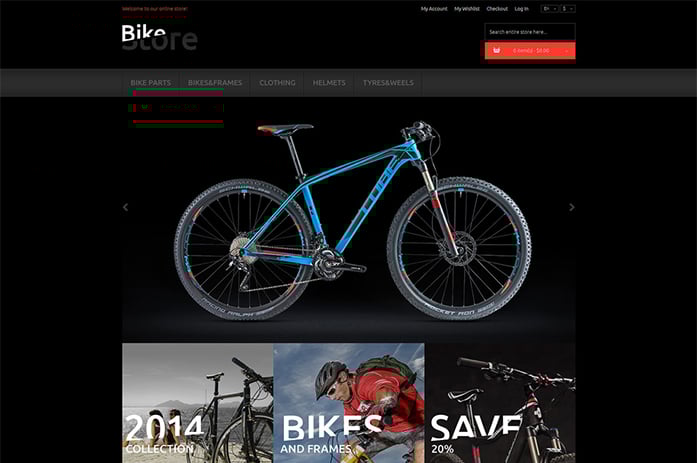Go to Checkout link
Image resolution: width=697 pixels, height=463 pixels.
coord(497,9)
